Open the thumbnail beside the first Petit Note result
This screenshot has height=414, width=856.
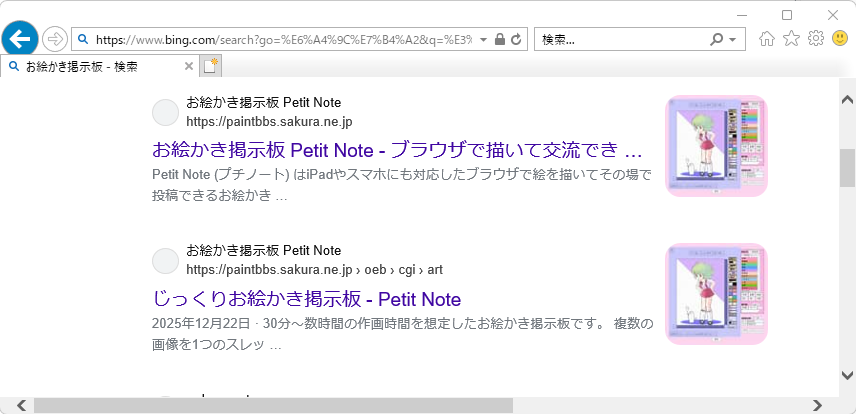(716, 146)
